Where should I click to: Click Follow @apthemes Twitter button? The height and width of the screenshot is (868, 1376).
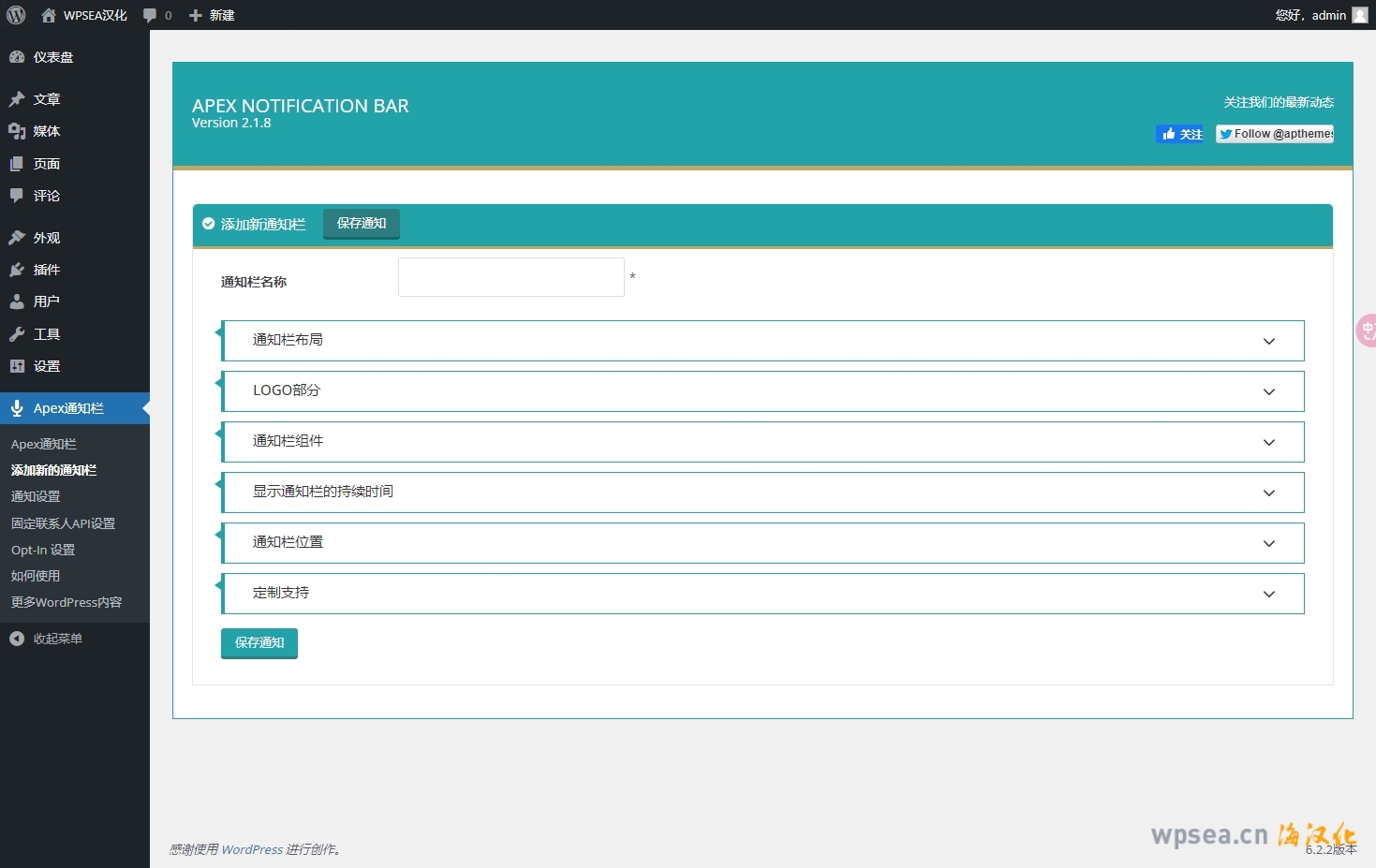click(x=1275, y=134)
